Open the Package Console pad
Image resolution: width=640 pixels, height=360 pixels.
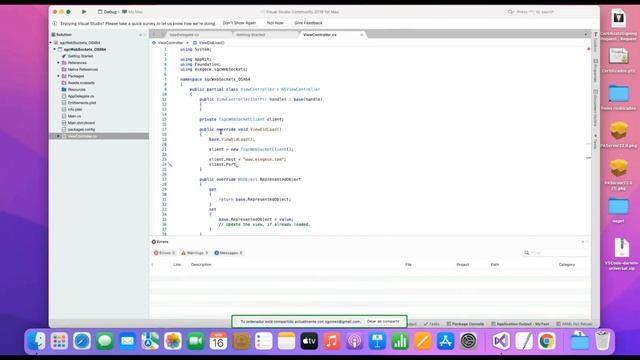coord(465,324)
